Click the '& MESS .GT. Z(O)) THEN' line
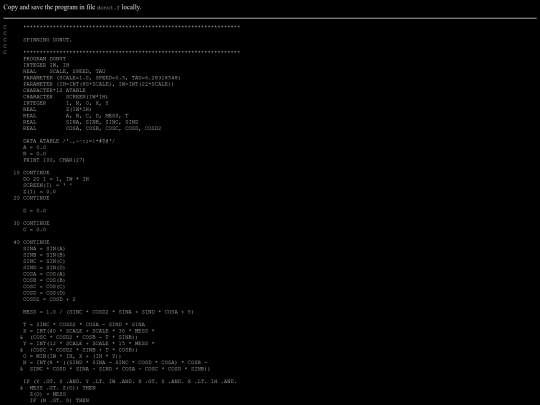 (58, 388)
